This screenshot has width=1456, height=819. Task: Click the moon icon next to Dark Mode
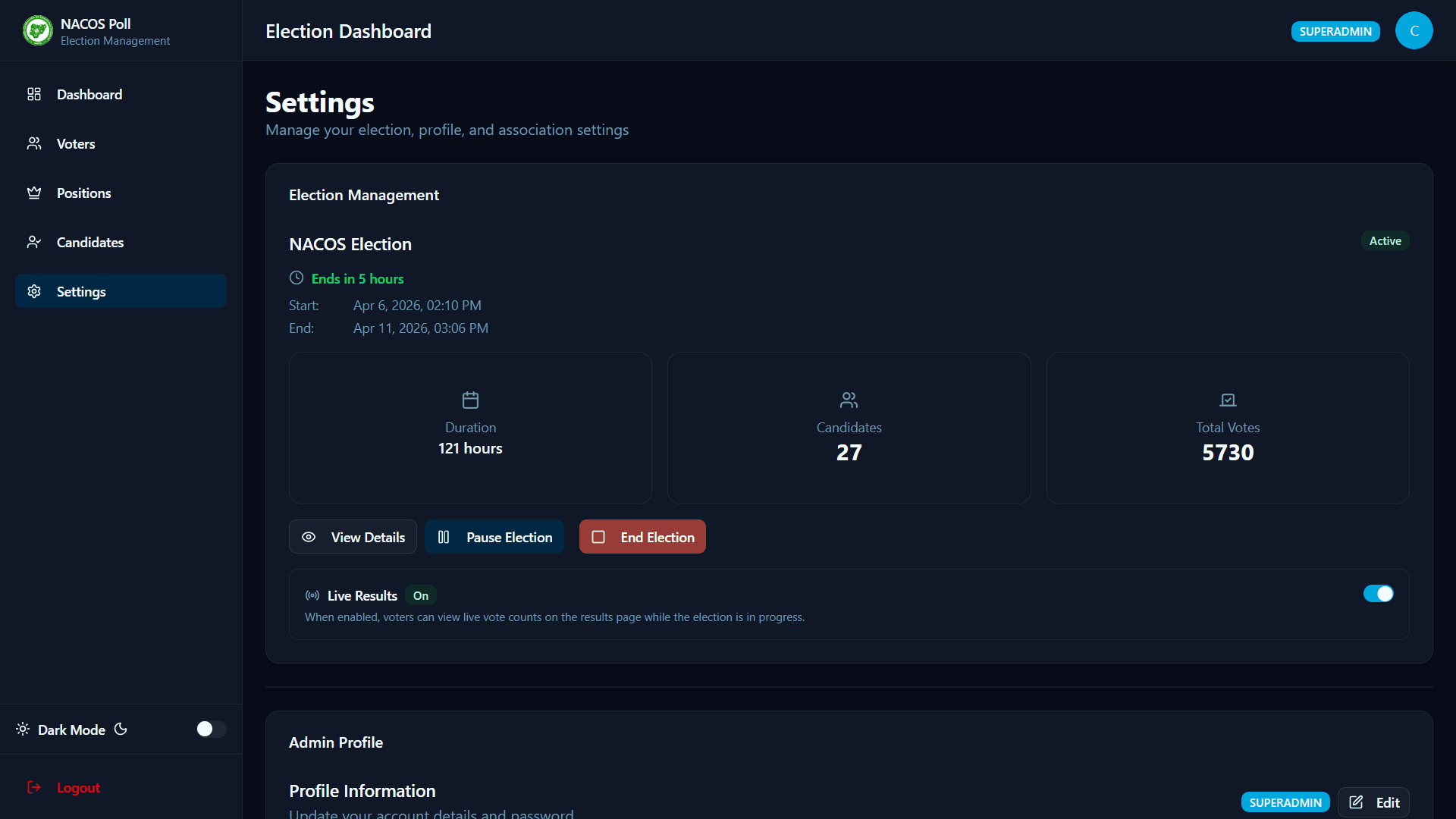coord(121,729)
